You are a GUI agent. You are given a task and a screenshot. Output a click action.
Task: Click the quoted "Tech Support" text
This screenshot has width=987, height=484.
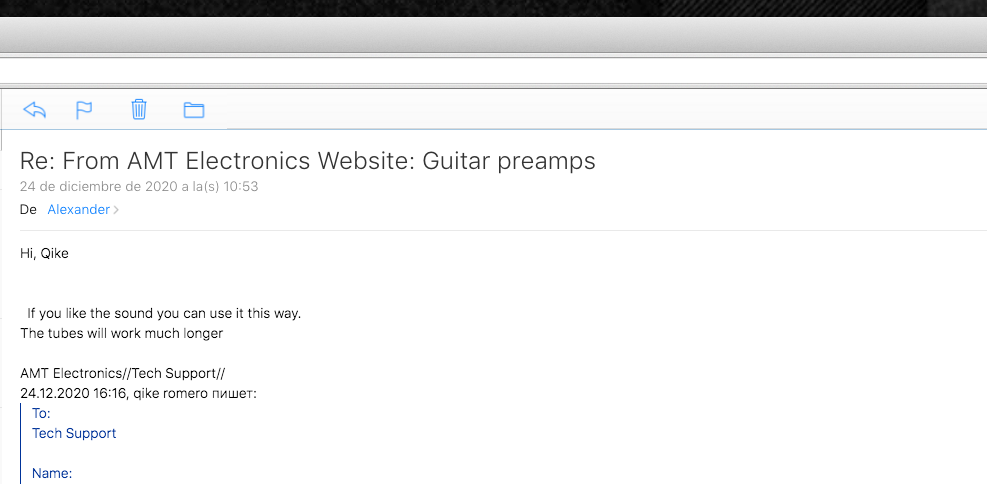point(74,434)
